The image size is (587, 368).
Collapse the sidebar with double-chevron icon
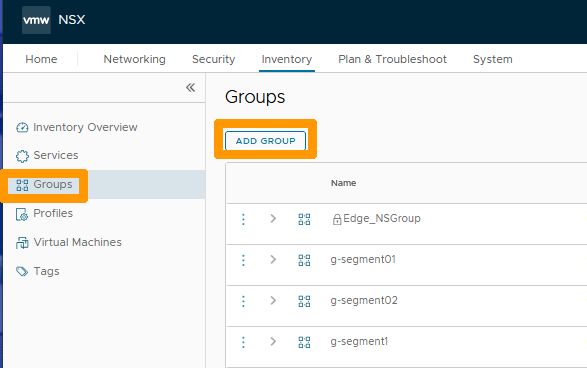click(x=191, y=88)
